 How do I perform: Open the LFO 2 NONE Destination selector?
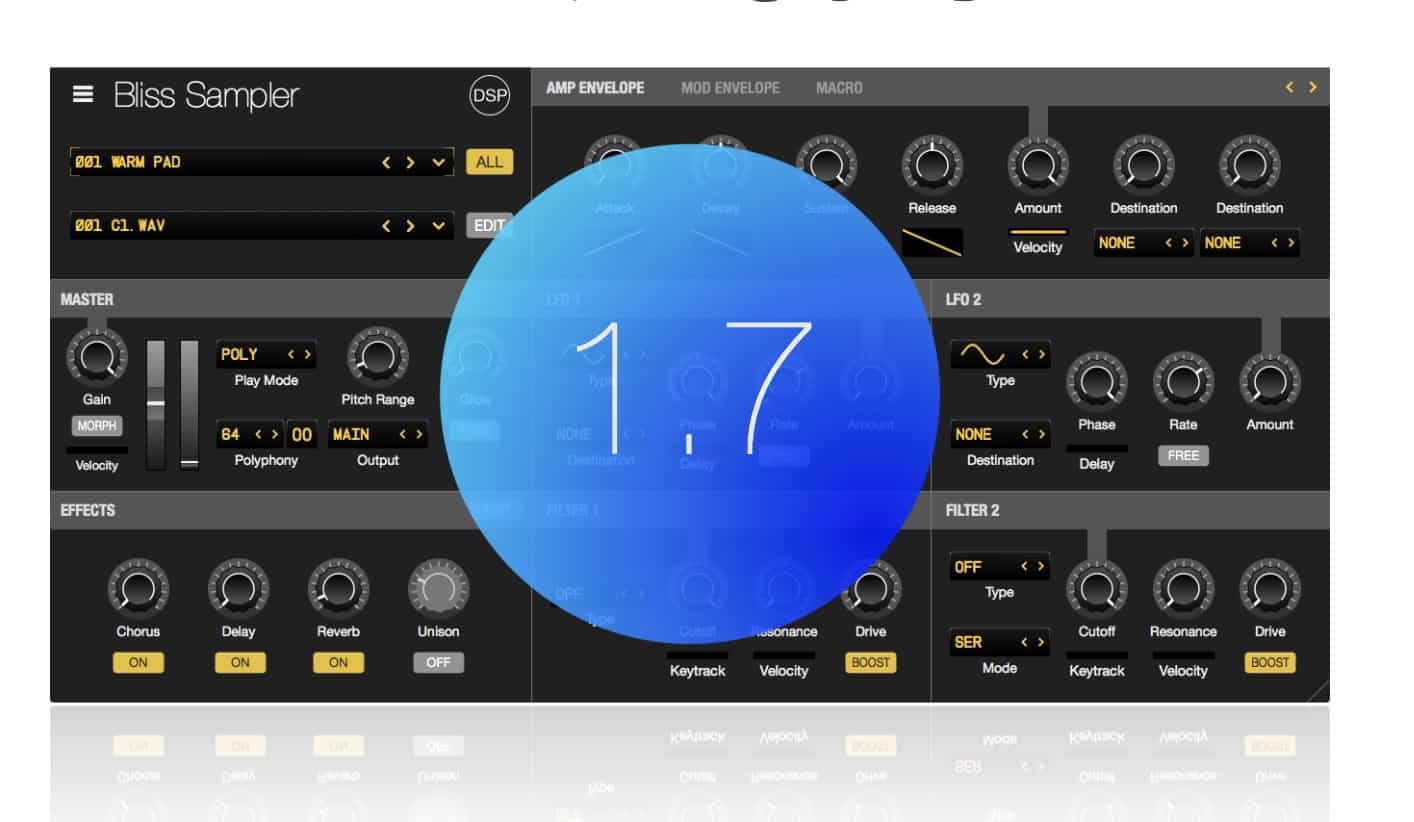tap(1000, 435)
